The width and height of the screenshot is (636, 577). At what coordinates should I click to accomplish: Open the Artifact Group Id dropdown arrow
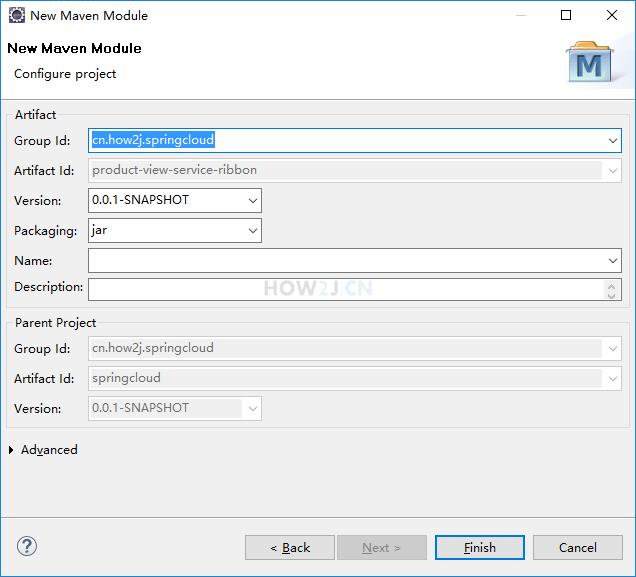pyautogui.click(x=612, y=141)
